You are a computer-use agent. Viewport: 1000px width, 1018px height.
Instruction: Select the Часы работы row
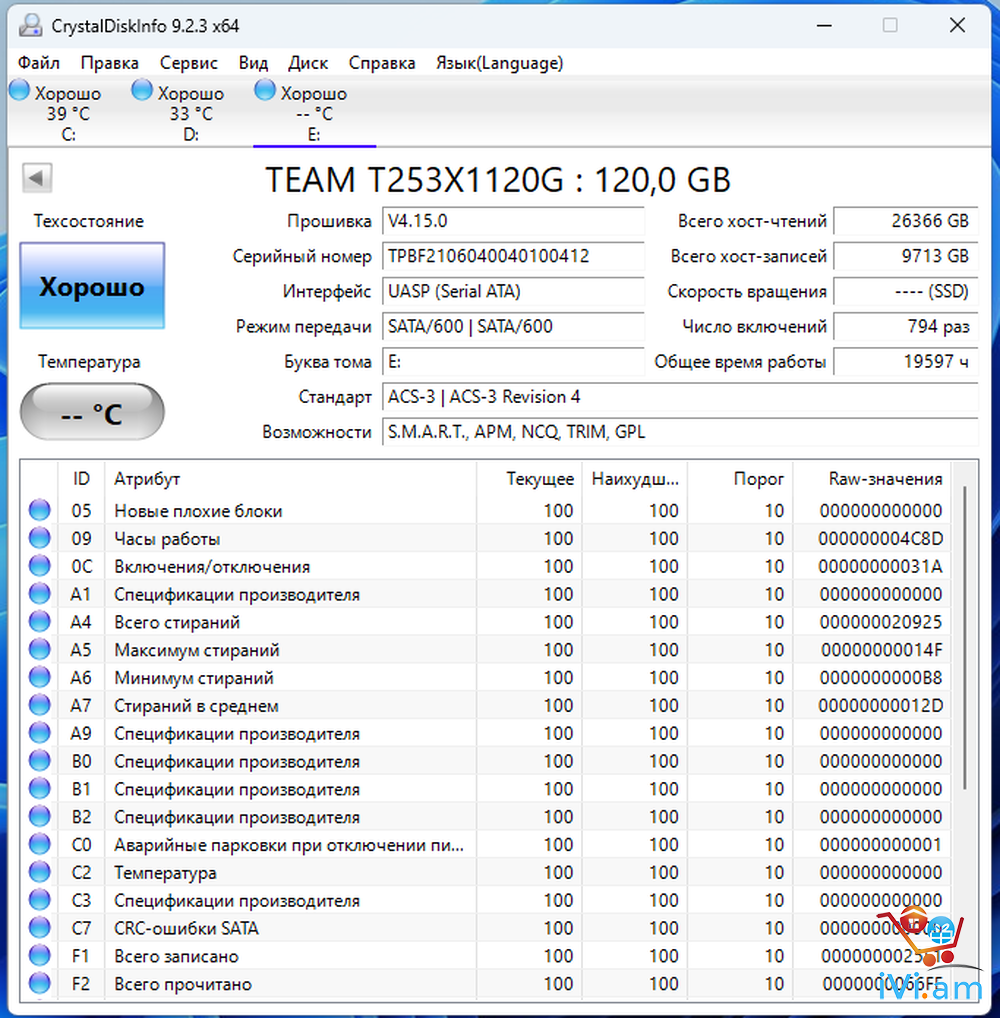click(x=487, y=539)
